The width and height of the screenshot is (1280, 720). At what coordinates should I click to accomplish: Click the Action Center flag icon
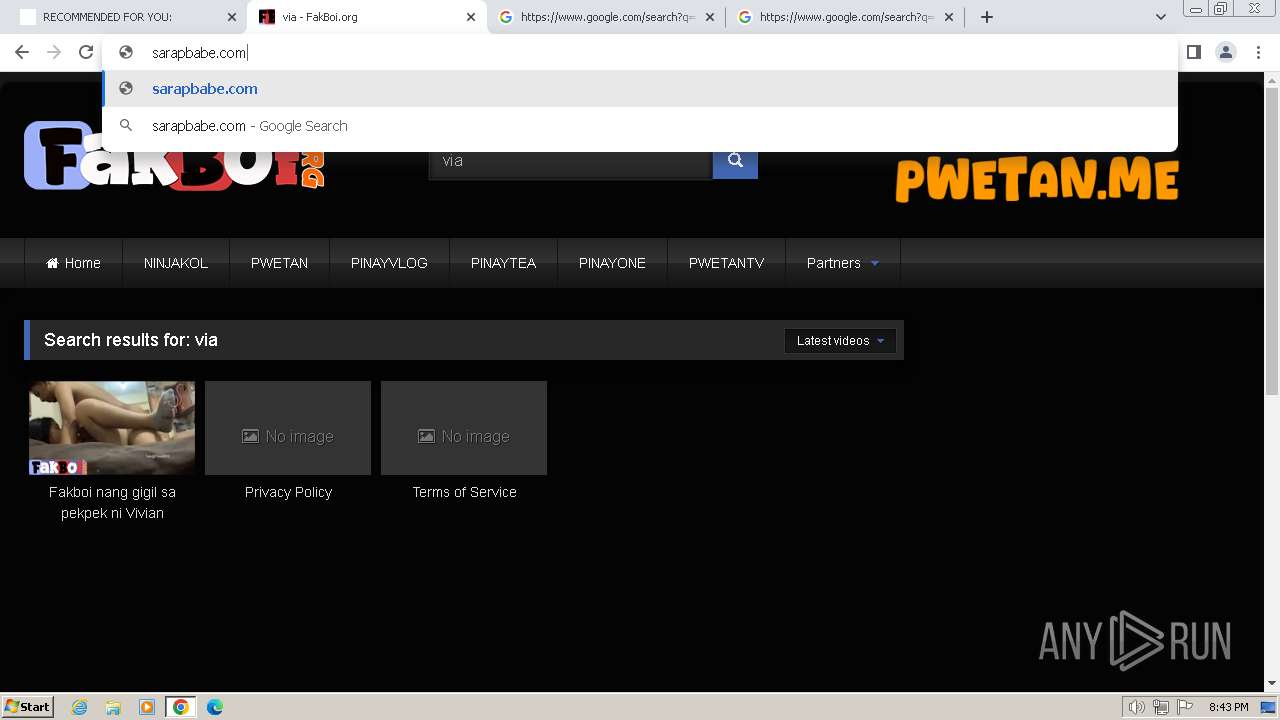pyautogui.click(x=1185, y=707)
